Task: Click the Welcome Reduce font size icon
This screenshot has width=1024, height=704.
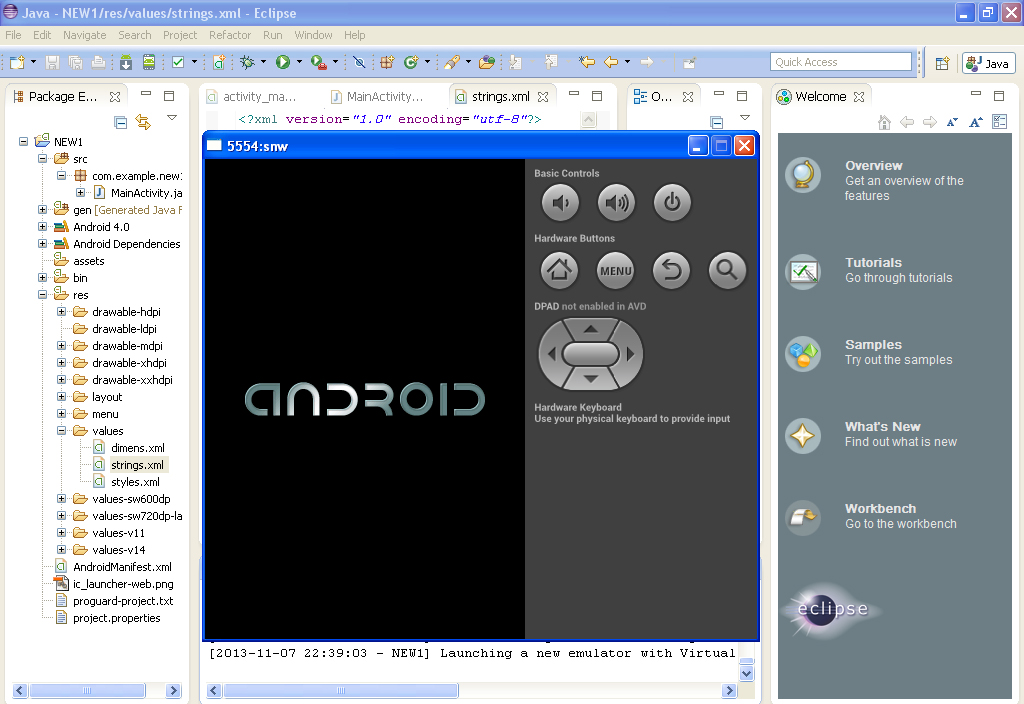Action: click(x=952, y=122)
